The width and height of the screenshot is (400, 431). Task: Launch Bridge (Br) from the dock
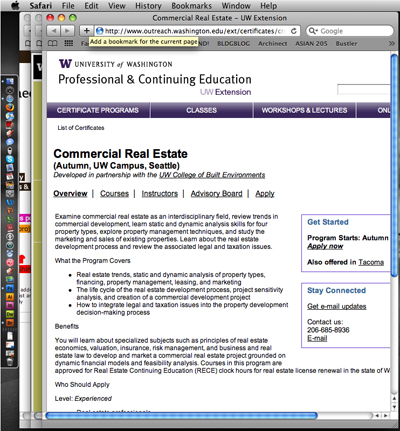click(10, 322)
